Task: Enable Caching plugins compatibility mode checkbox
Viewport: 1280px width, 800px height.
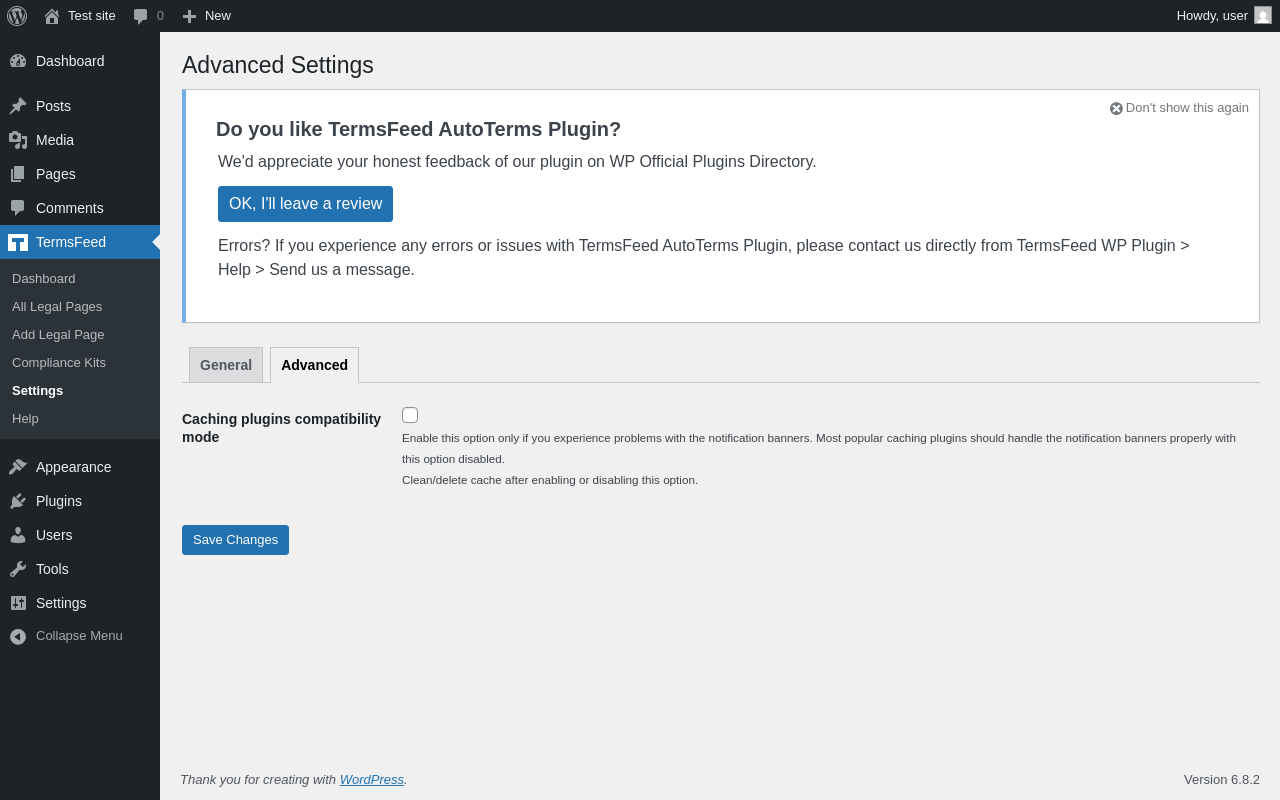Action: pyautogui.click(x=410, y=415)
